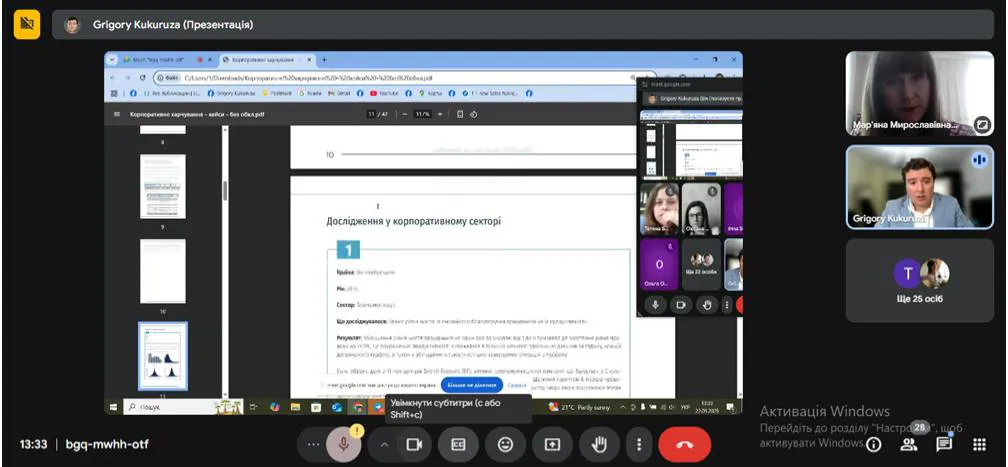
Task: Click the blue "Більше не ділитися" button
Action: point(471,384)
